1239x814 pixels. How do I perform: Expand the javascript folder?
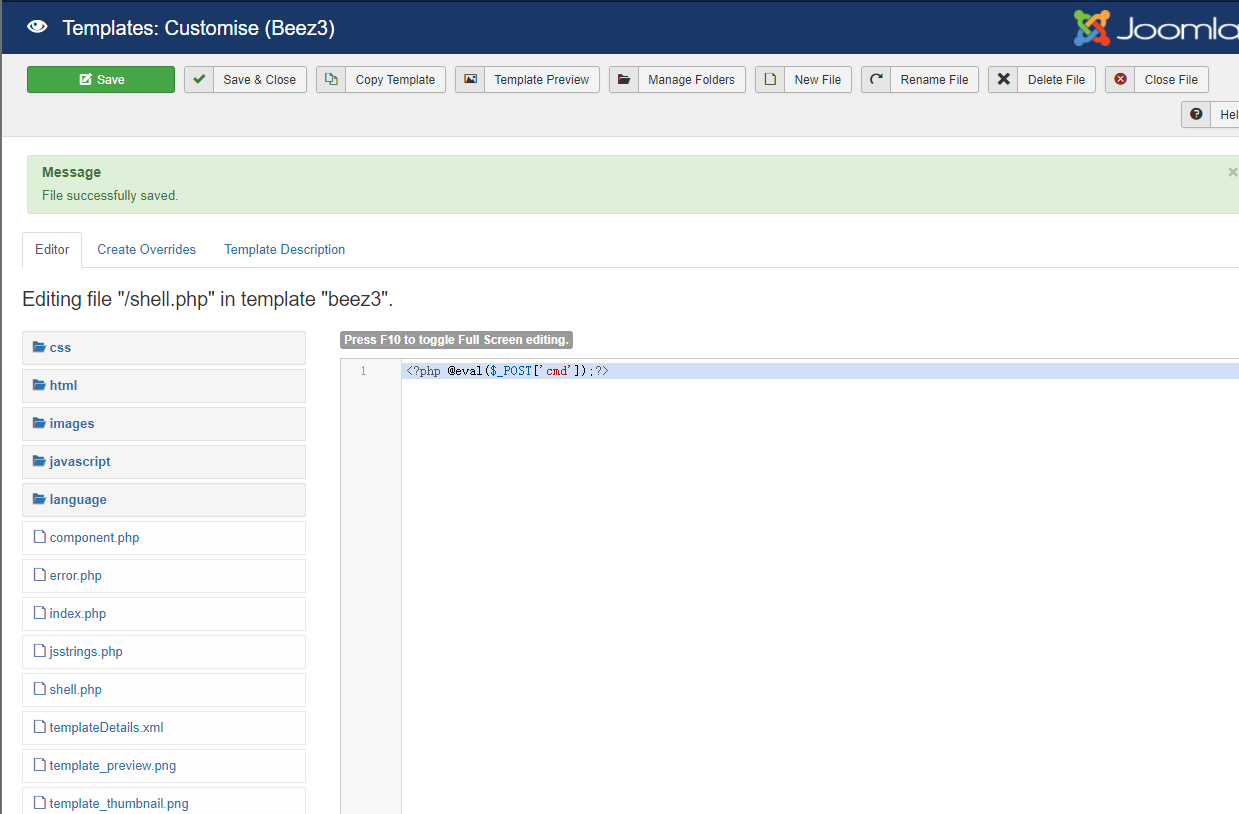pyautogui.click(x=164, y=461)
